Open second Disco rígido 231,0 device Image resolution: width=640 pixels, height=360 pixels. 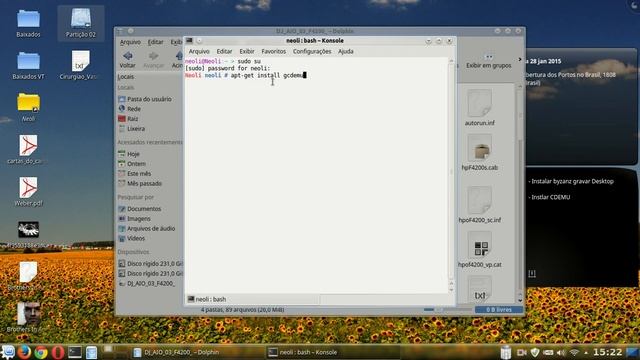pyautogui.click(x=150, y=273)
